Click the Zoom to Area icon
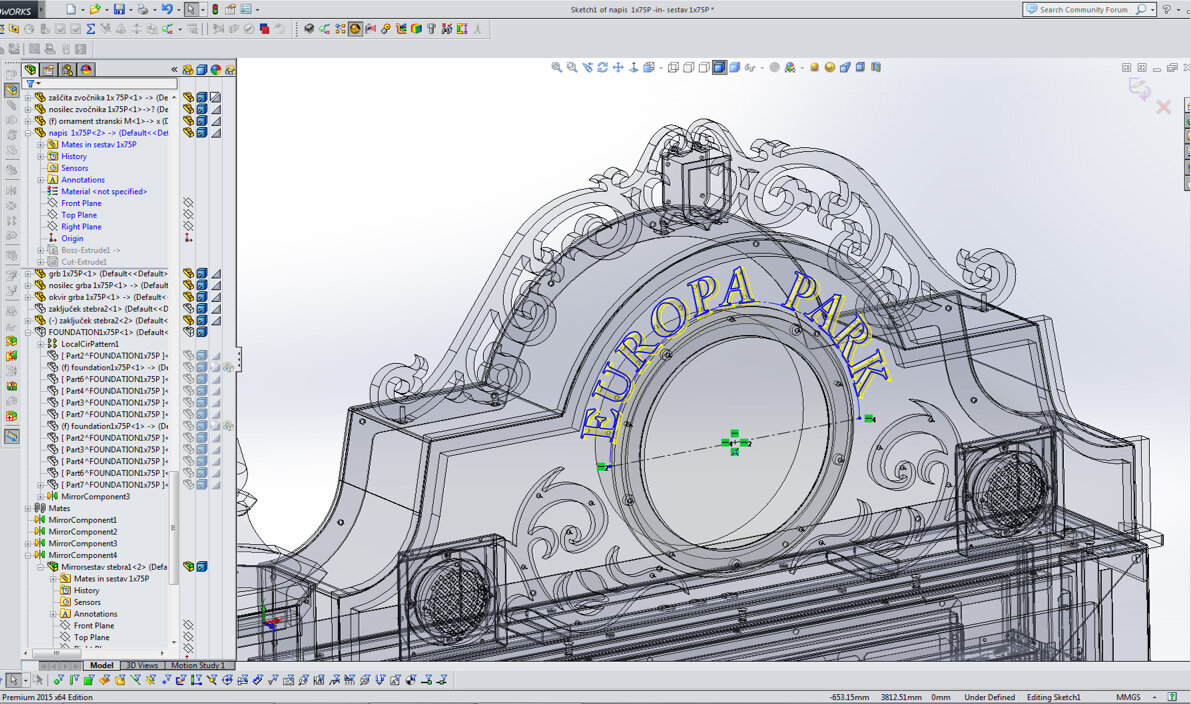 click(572, 68)
